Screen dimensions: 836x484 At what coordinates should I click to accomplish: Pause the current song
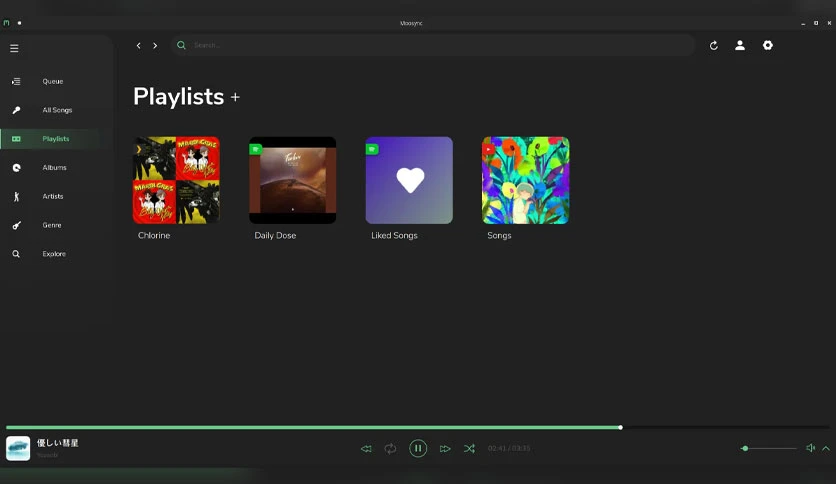point(418,448)
